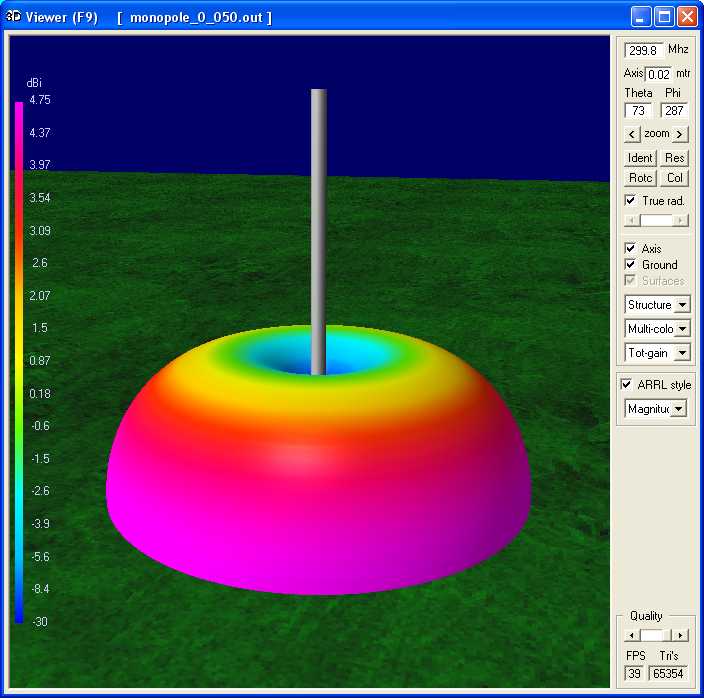Click the zoom in right arrow button

click(x=680, y=134)
